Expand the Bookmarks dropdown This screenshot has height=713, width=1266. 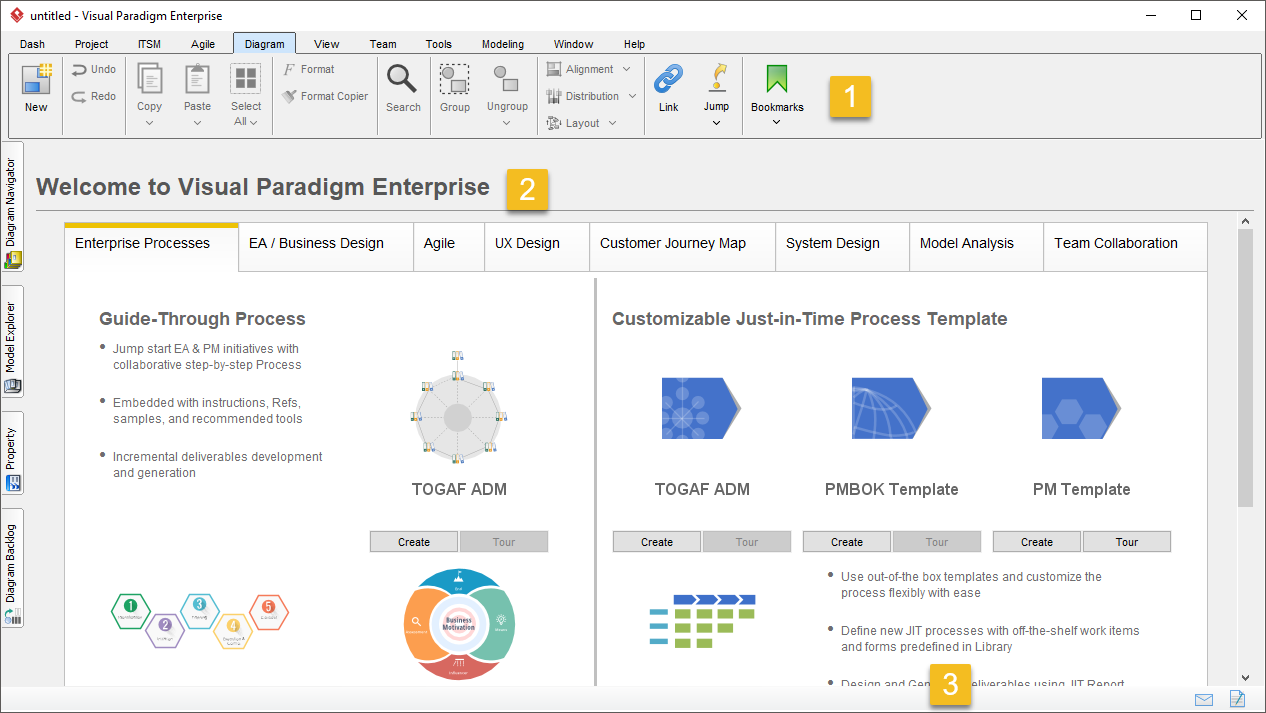click(776, 121)
